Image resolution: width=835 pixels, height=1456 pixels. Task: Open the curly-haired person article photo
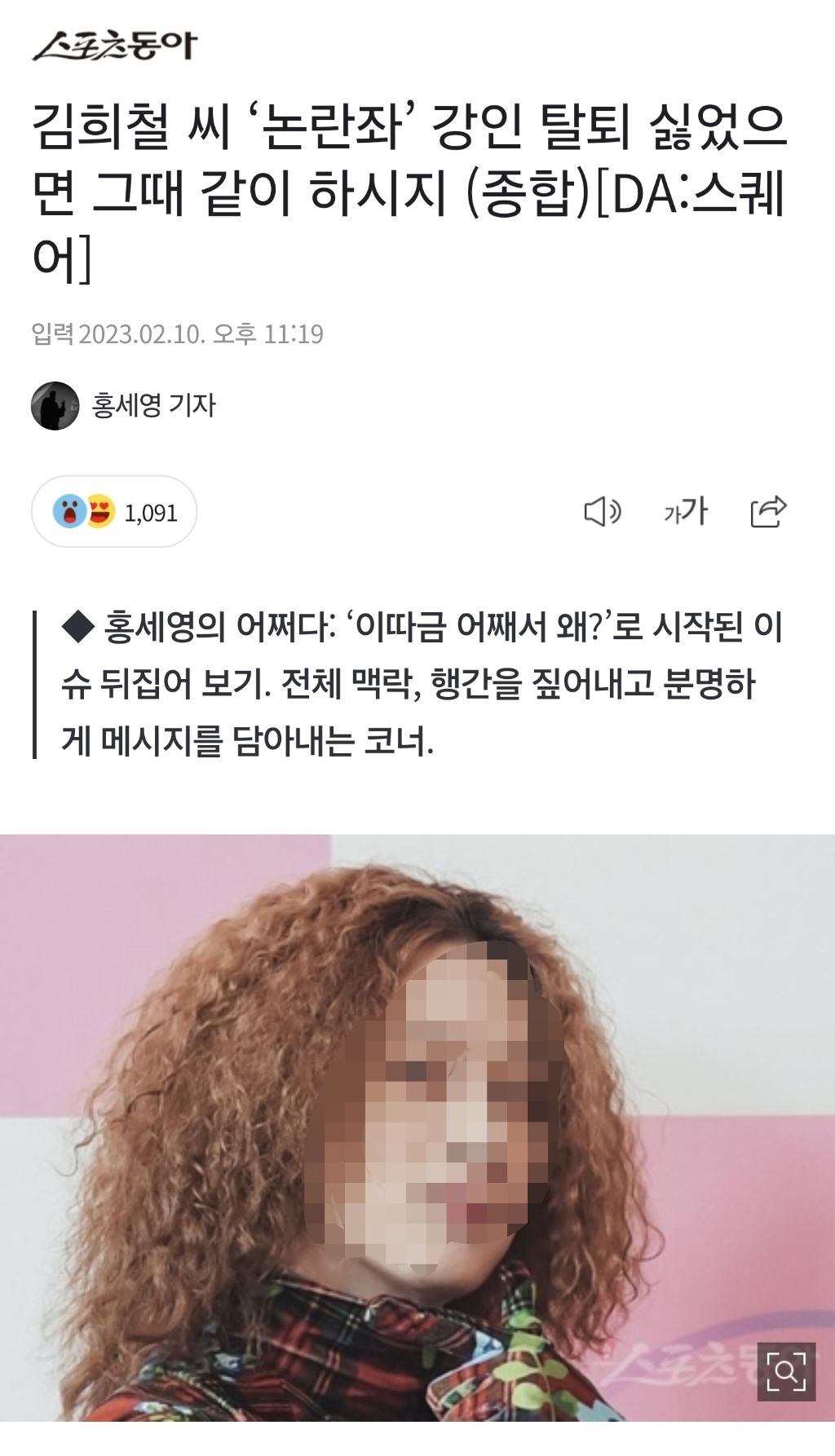(x=417, y=1127)
